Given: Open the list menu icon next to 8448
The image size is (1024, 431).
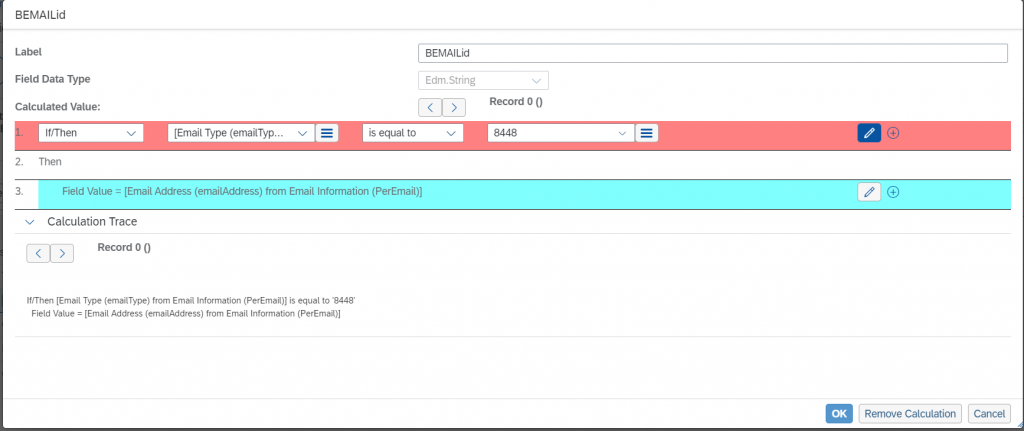Looking at the screenshot, I should 647,133.
